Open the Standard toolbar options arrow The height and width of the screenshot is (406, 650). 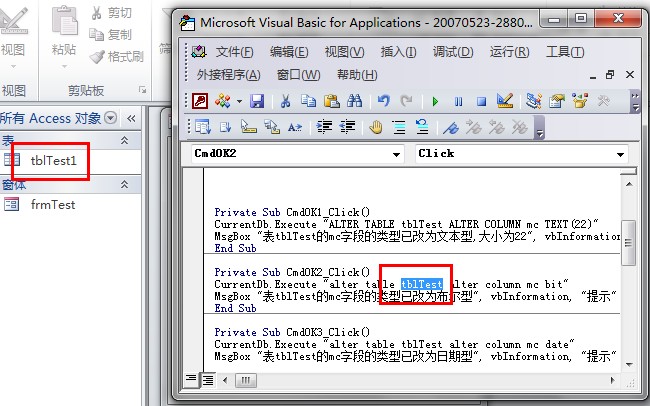point(635,102)
